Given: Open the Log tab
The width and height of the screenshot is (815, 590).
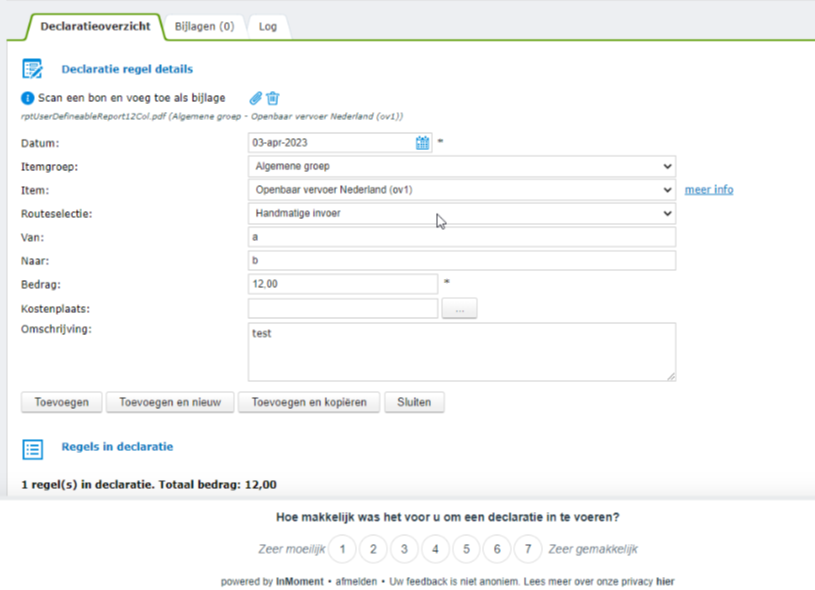Looking at the screenshot, I should click(268, 27).
